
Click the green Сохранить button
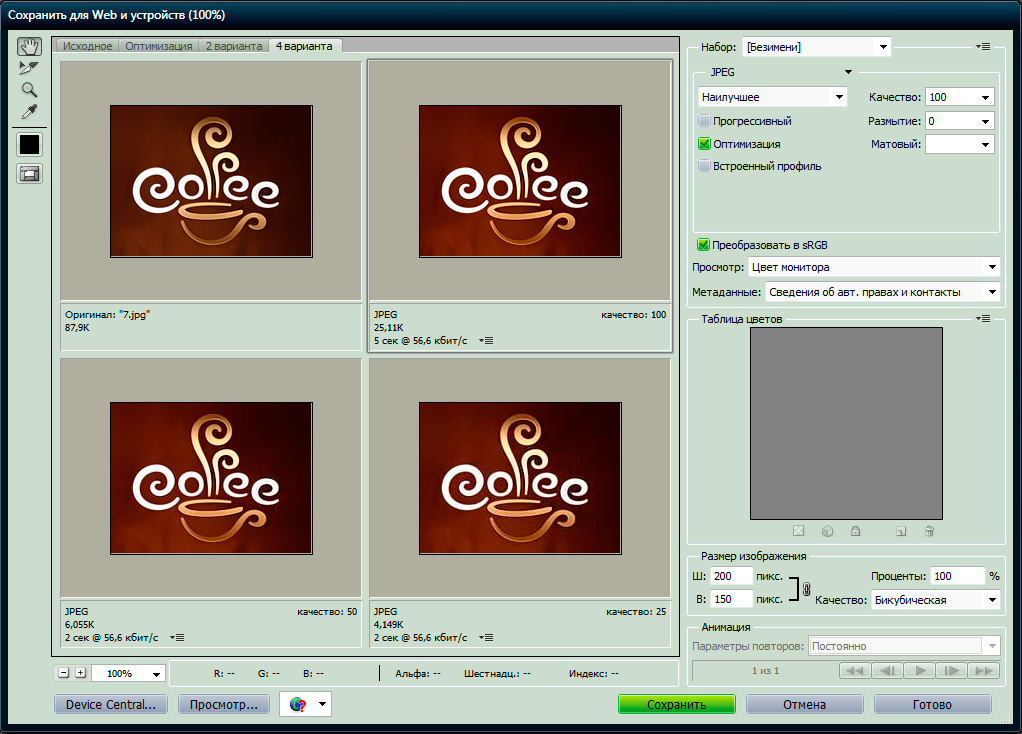point(677,705)
